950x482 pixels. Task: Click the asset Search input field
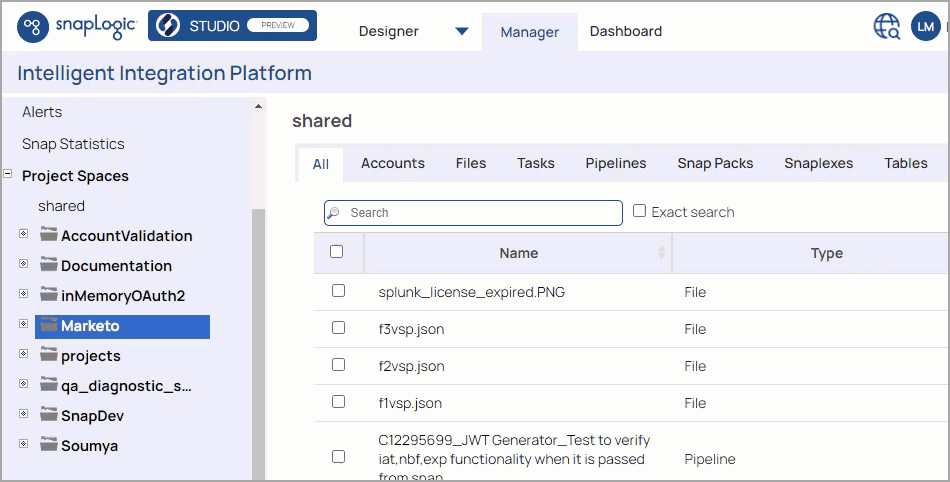coord(480,213)
